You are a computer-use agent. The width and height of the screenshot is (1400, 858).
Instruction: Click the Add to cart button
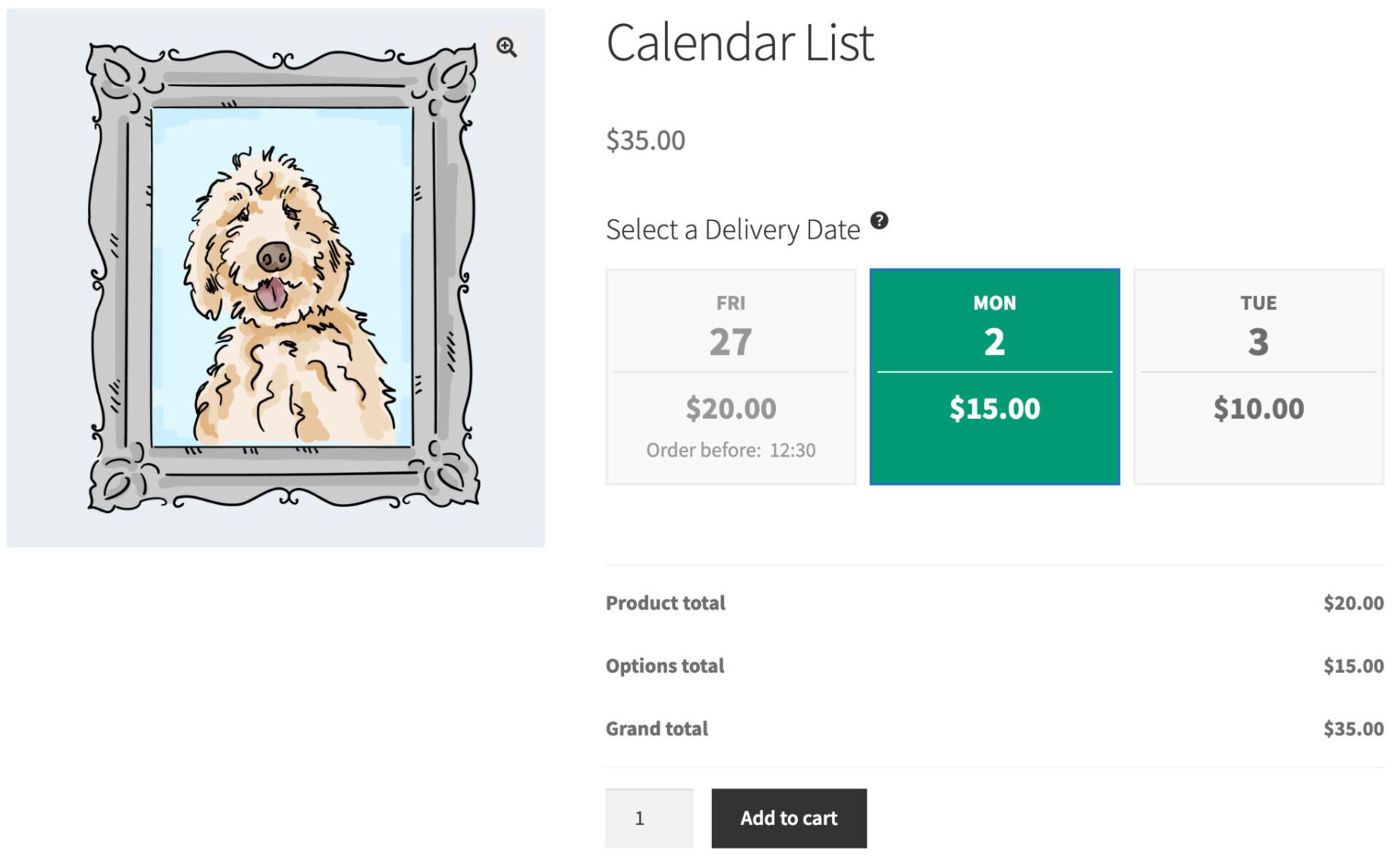point(788,818)
